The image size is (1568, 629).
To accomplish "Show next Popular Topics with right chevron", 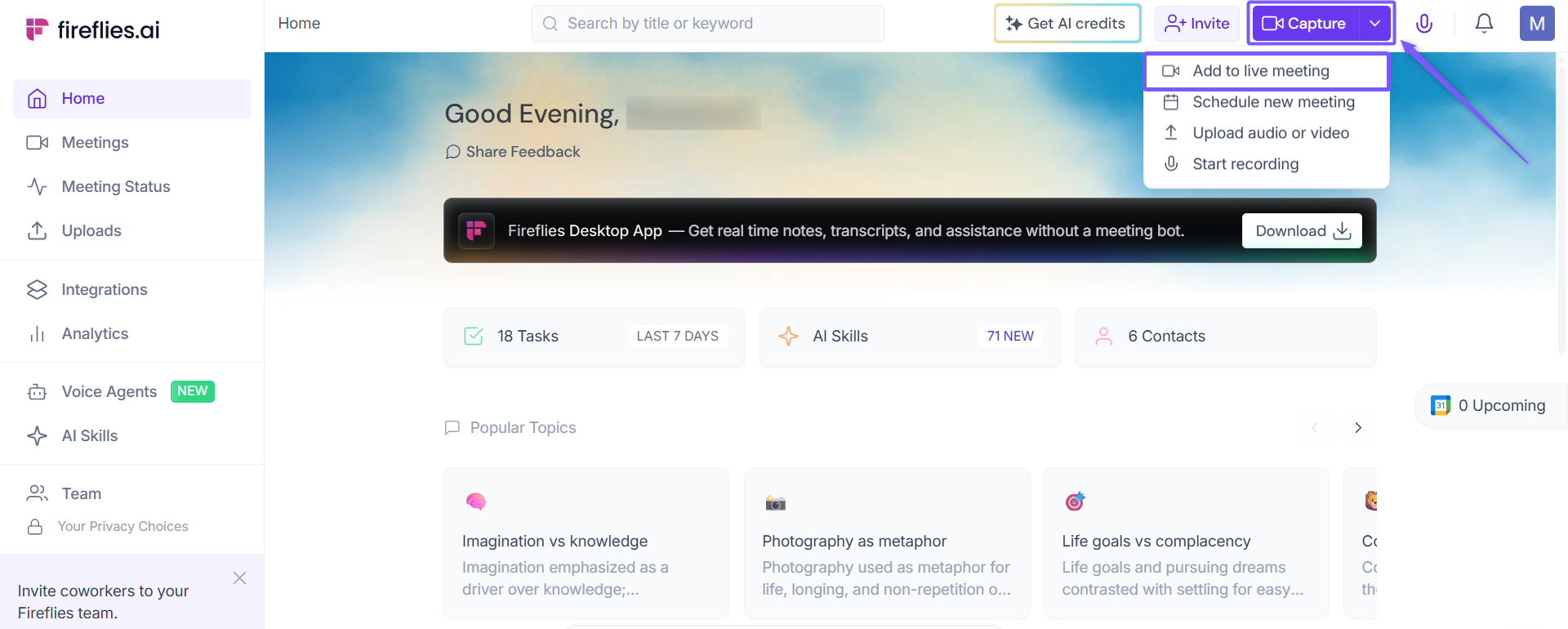I will coord(1358,428).
